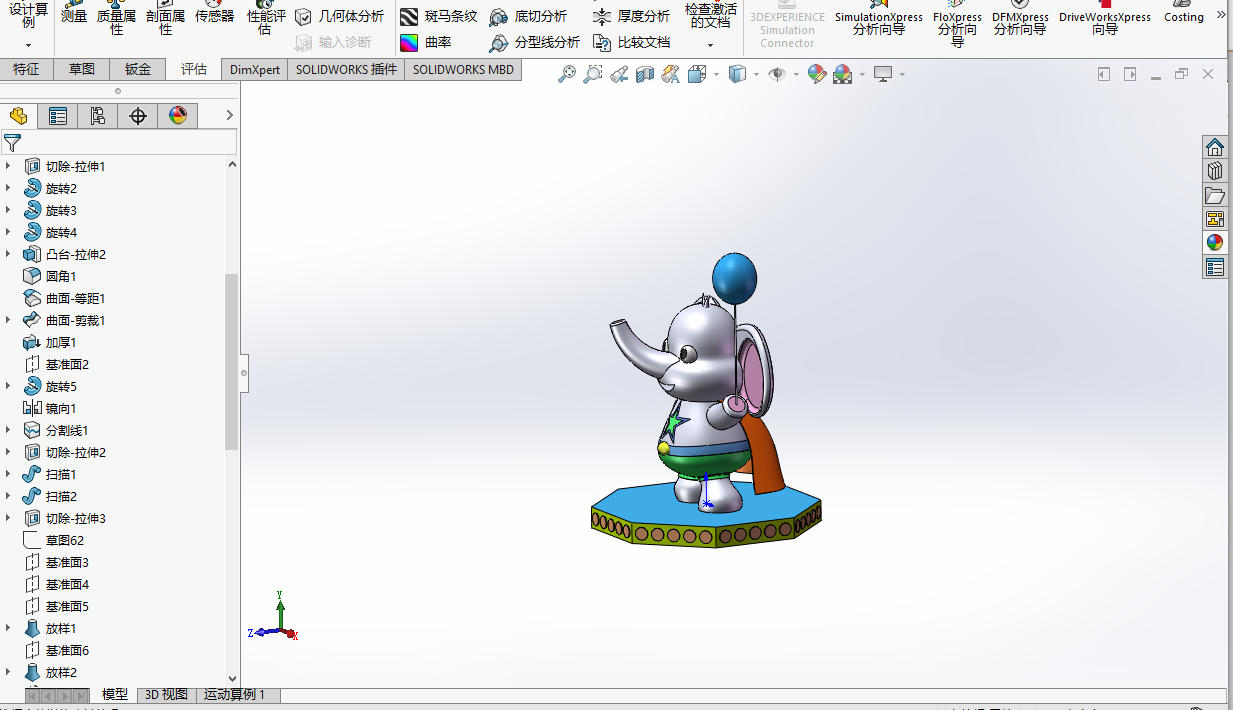Launch Parting Line Analysis 分型线分析
This screenshot has height=710, width=1233.
(x=534, y=42)
